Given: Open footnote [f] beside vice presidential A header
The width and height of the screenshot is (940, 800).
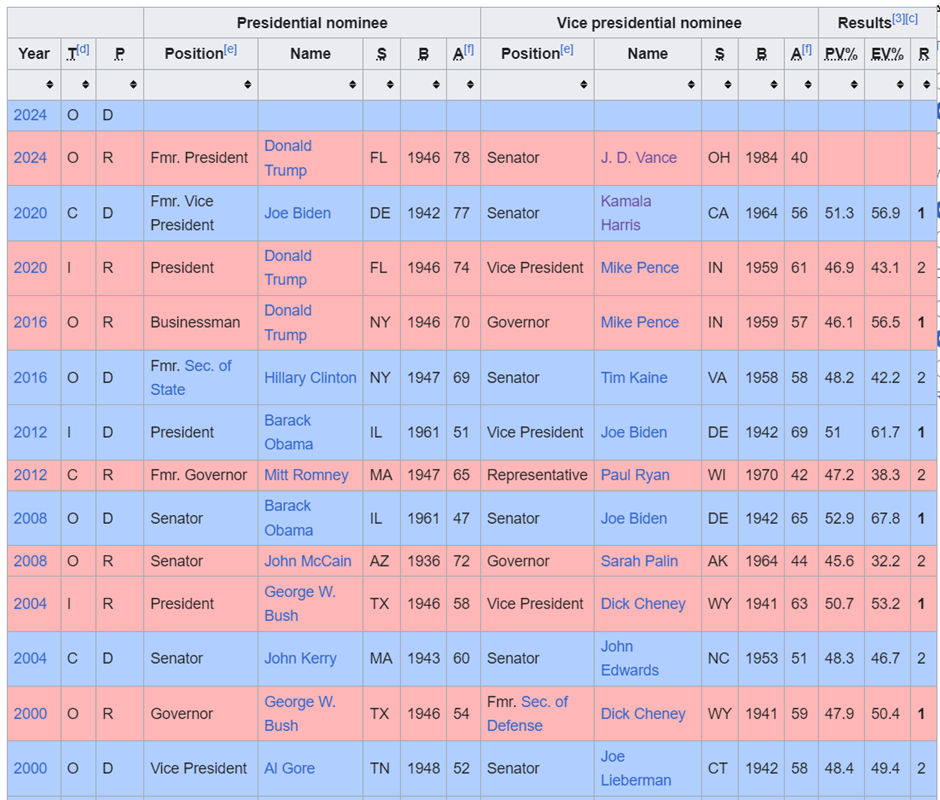Looking at the screenshot, I should pos(806,49).
